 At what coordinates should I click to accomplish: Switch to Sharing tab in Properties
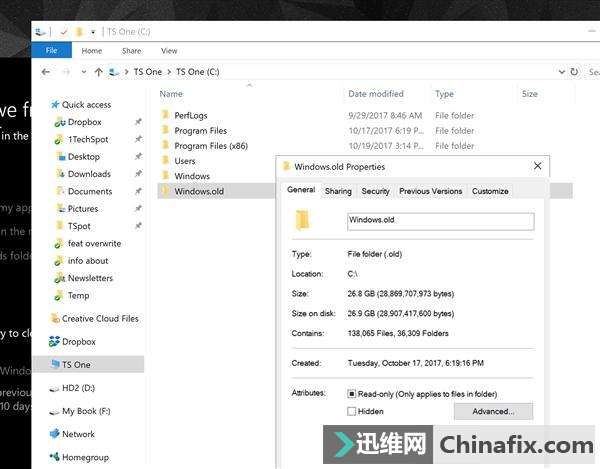(x=338, y=191)
